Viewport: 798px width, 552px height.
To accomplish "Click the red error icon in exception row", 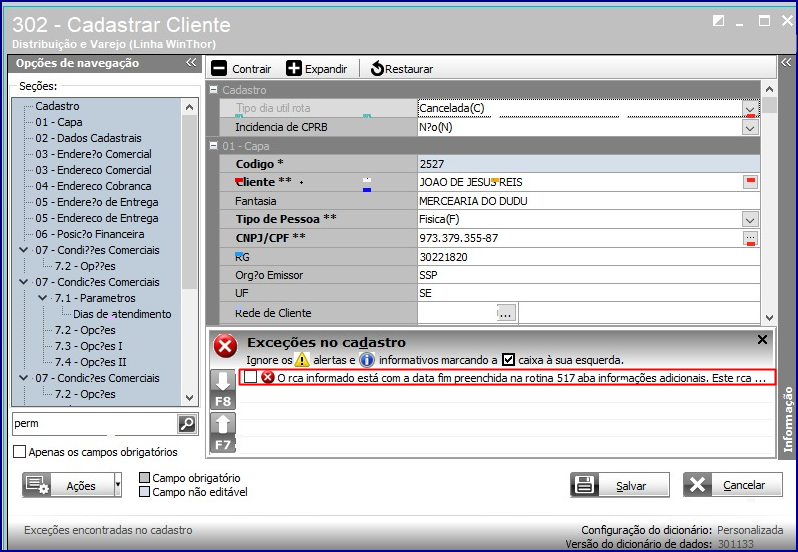I will click(x=268, y=377).
